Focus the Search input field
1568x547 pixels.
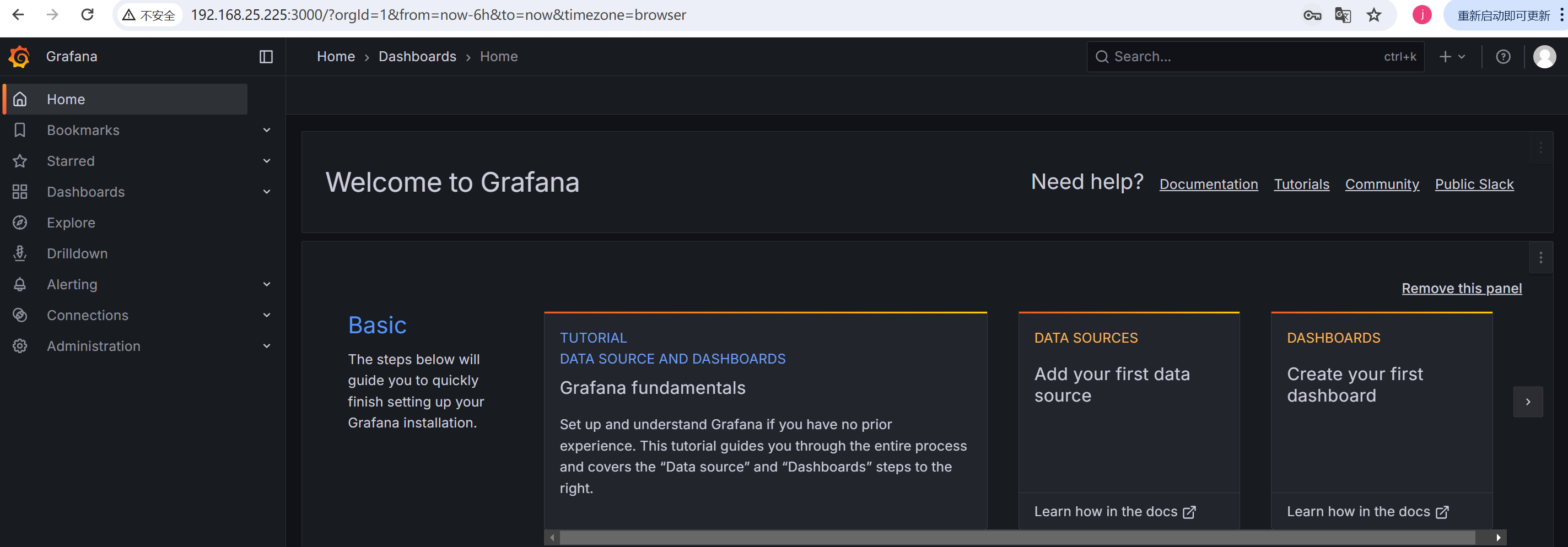(1255, 57)
